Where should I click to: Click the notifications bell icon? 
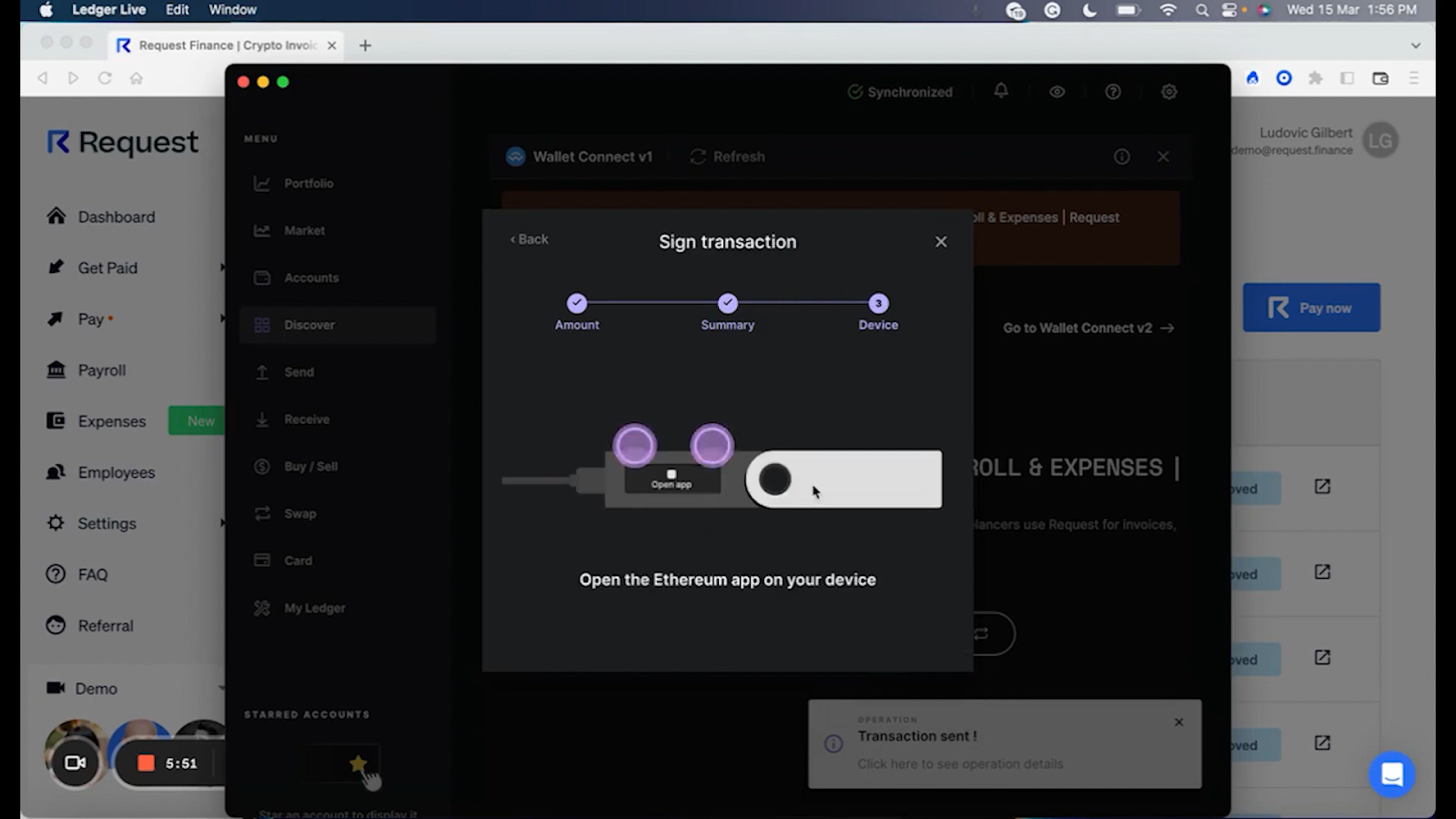[1001, 91]
